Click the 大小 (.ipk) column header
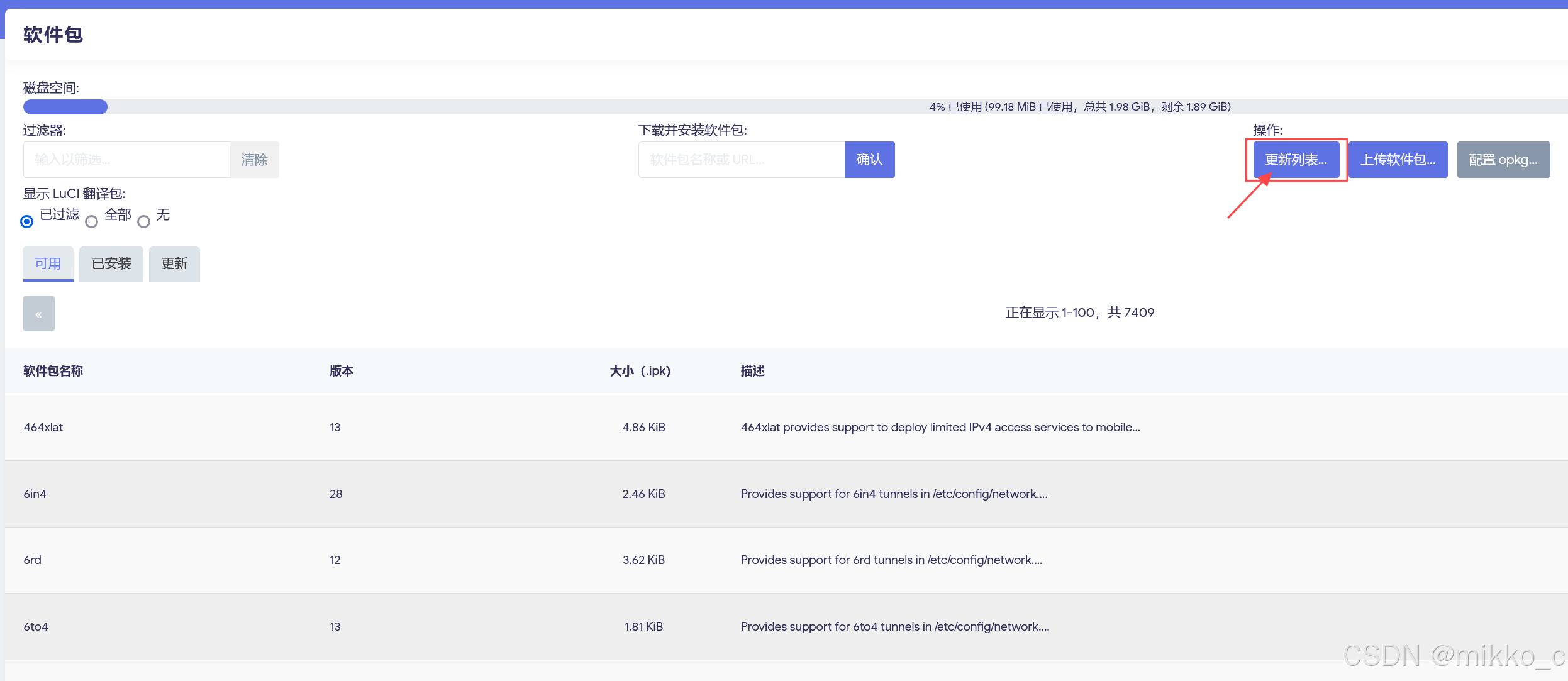This screenshot has width=1568, height=681. click(x=640, y=371)
